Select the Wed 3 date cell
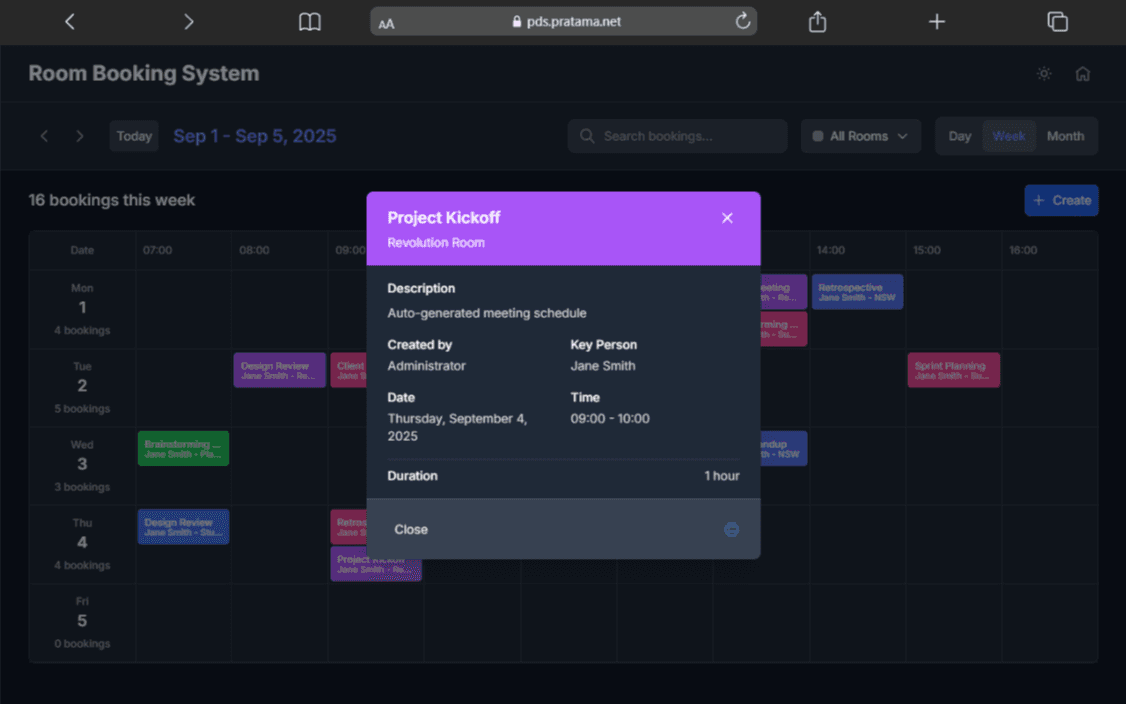 [82, 466]
